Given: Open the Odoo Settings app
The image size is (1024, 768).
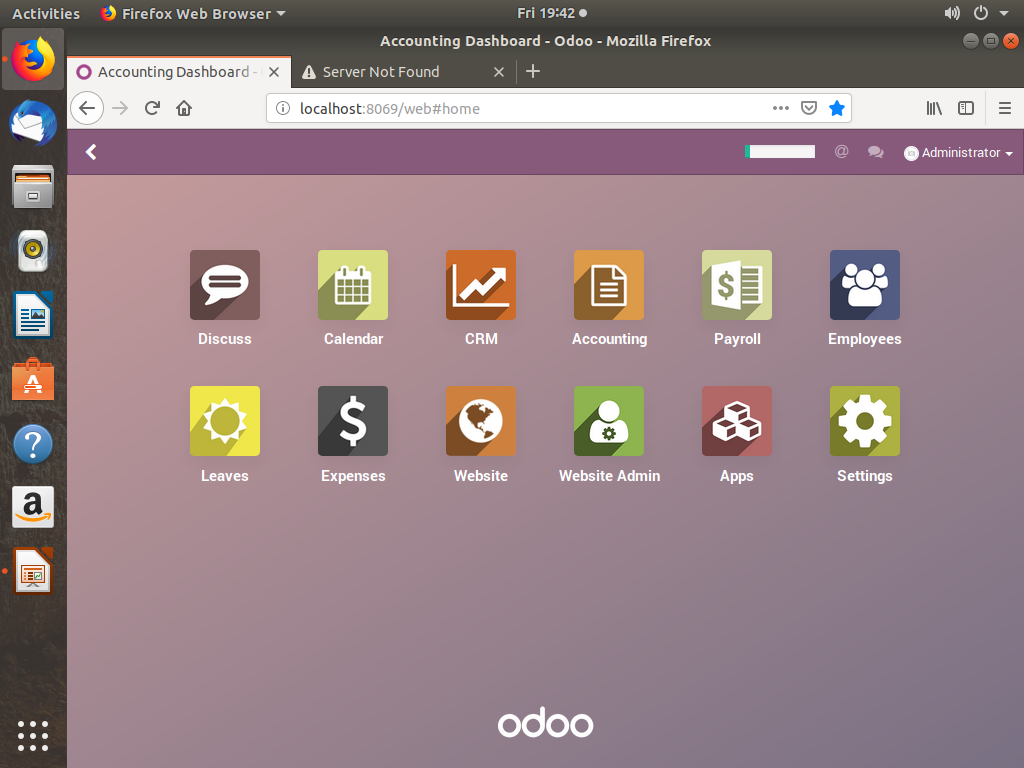Looking at the screenshot, I should pos(865,421).
